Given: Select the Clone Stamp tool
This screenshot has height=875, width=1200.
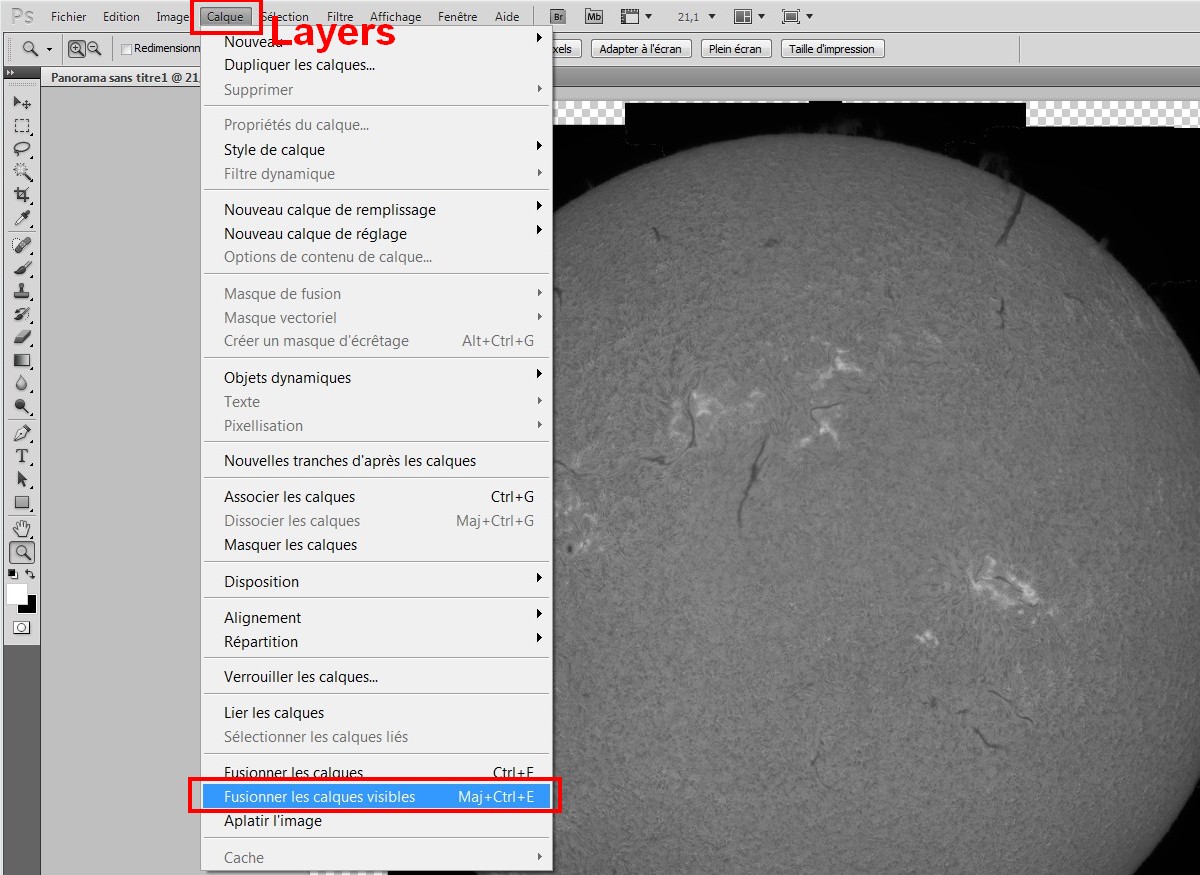Looking at the screenshot, I should pos(21,291).
